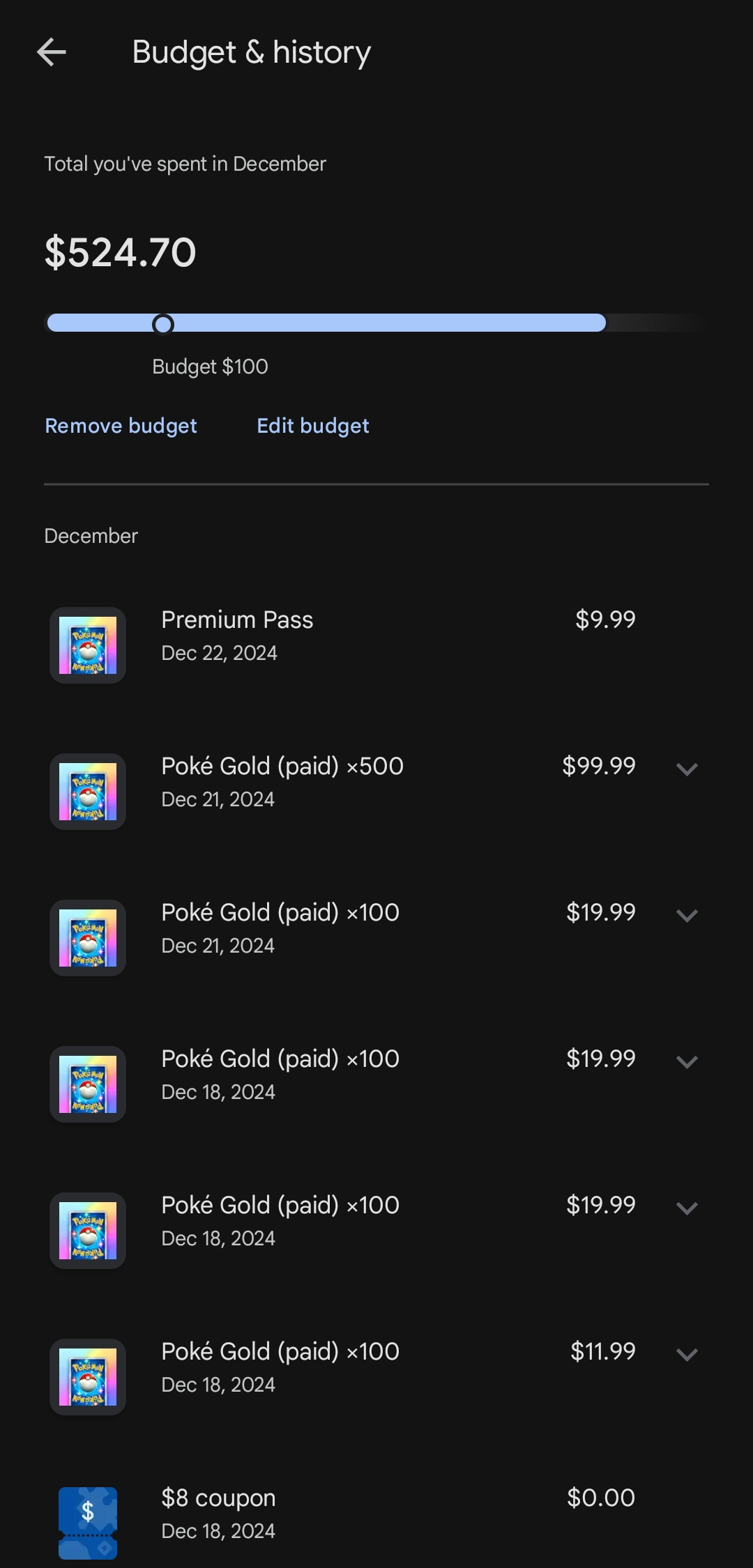Tap the $524.70 total spent amount
This screenshot has width=753, height=1568.
121,252
